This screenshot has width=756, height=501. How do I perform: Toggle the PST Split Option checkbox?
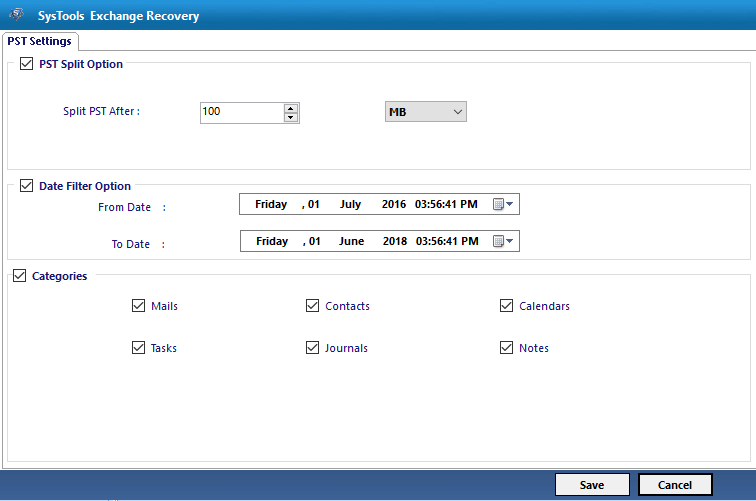point(26,64)
